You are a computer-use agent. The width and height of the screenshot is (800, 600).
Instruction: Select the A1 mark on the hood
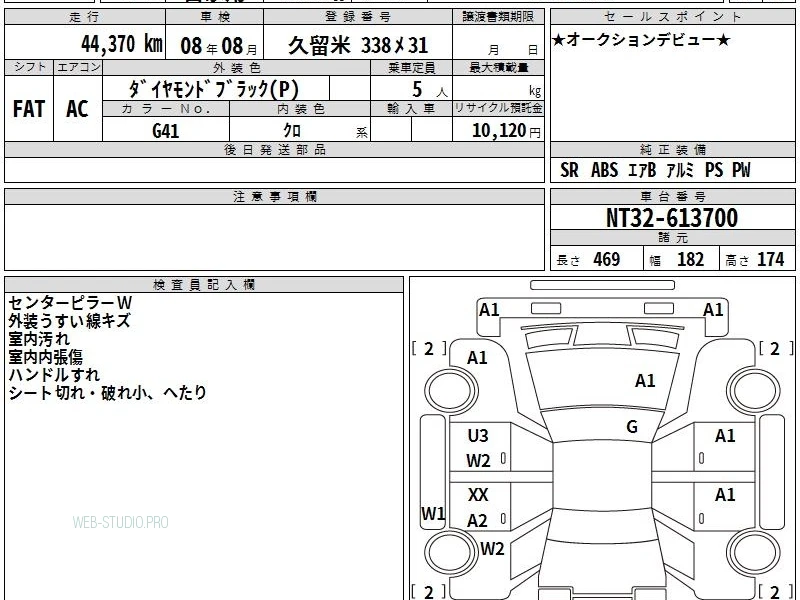pyautogui.click(x=645, y=381)
